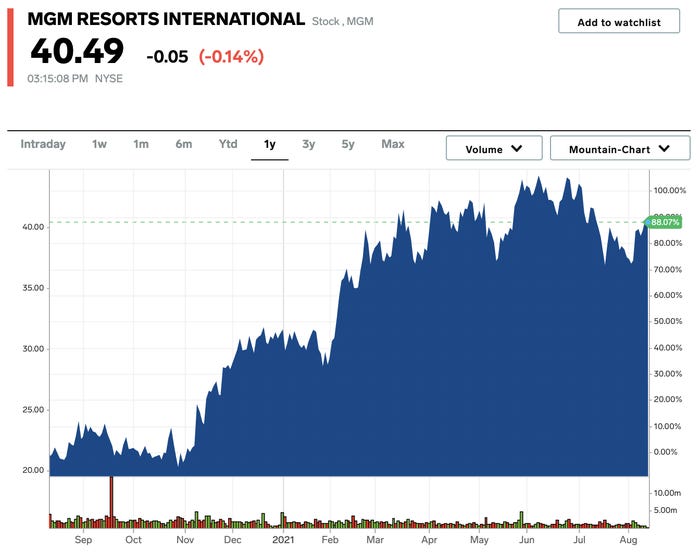
Task: Click the Mar x-axis label
Action: [x=375, y=539]
